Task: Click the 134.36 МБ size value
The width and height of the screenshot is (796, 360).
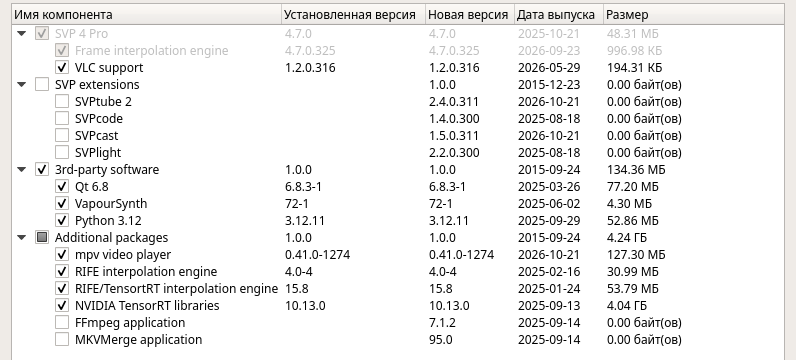Action: [x=636, y=170]
